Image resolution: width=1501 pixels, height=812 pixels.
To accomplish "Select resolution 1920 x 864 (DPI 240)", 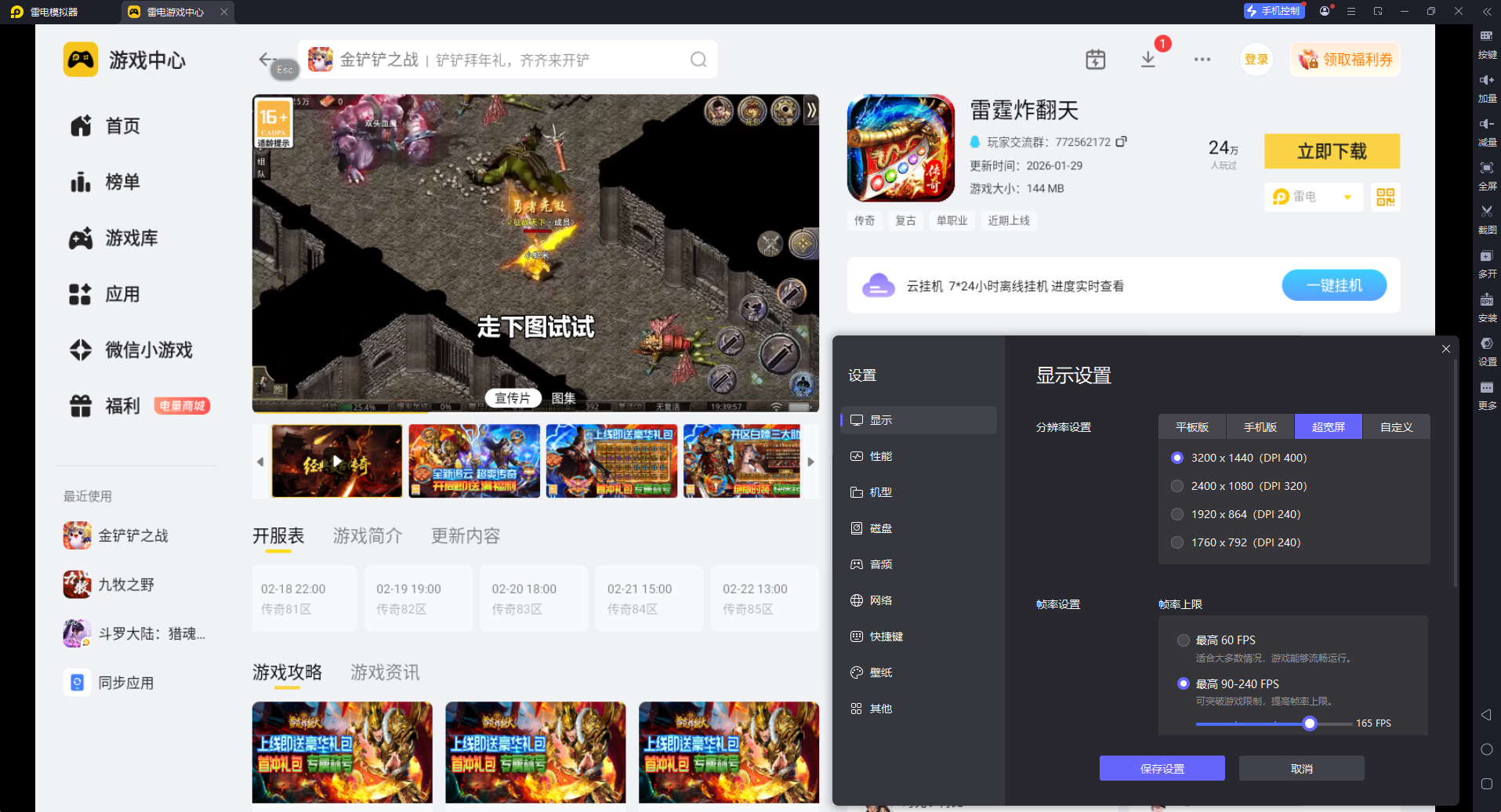I will [x=1177, y=514].
